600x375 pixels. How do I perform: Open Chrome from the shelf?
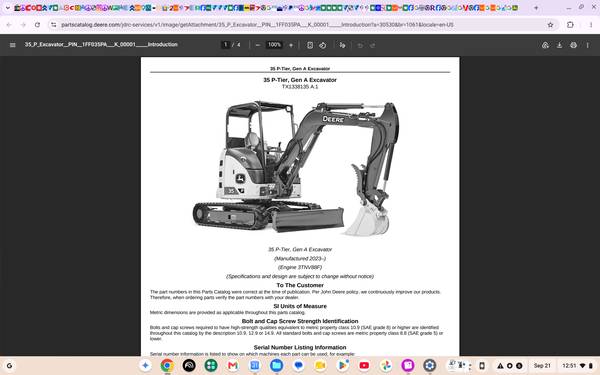click(167, 365)
